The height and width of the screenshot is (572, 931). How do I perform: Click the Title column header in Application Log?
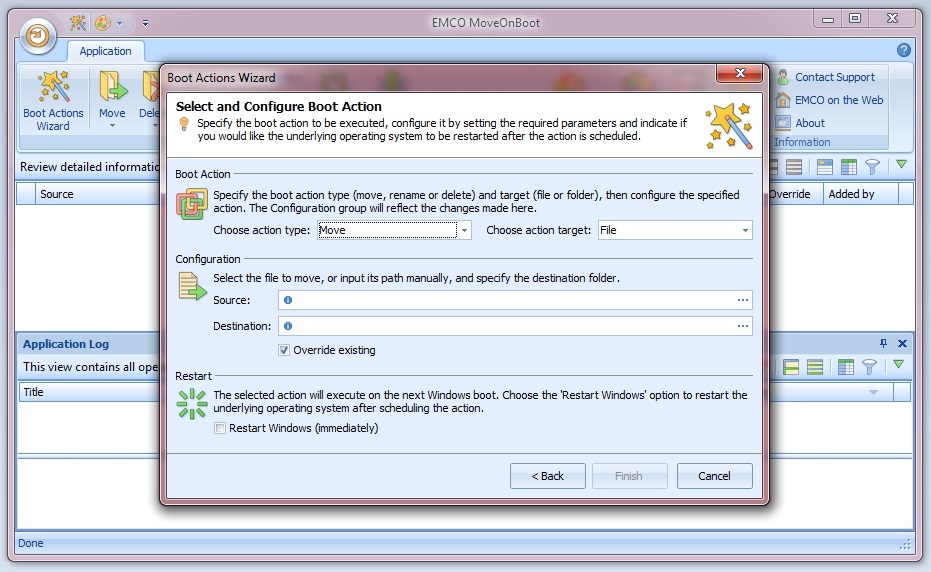click(89, 392)
